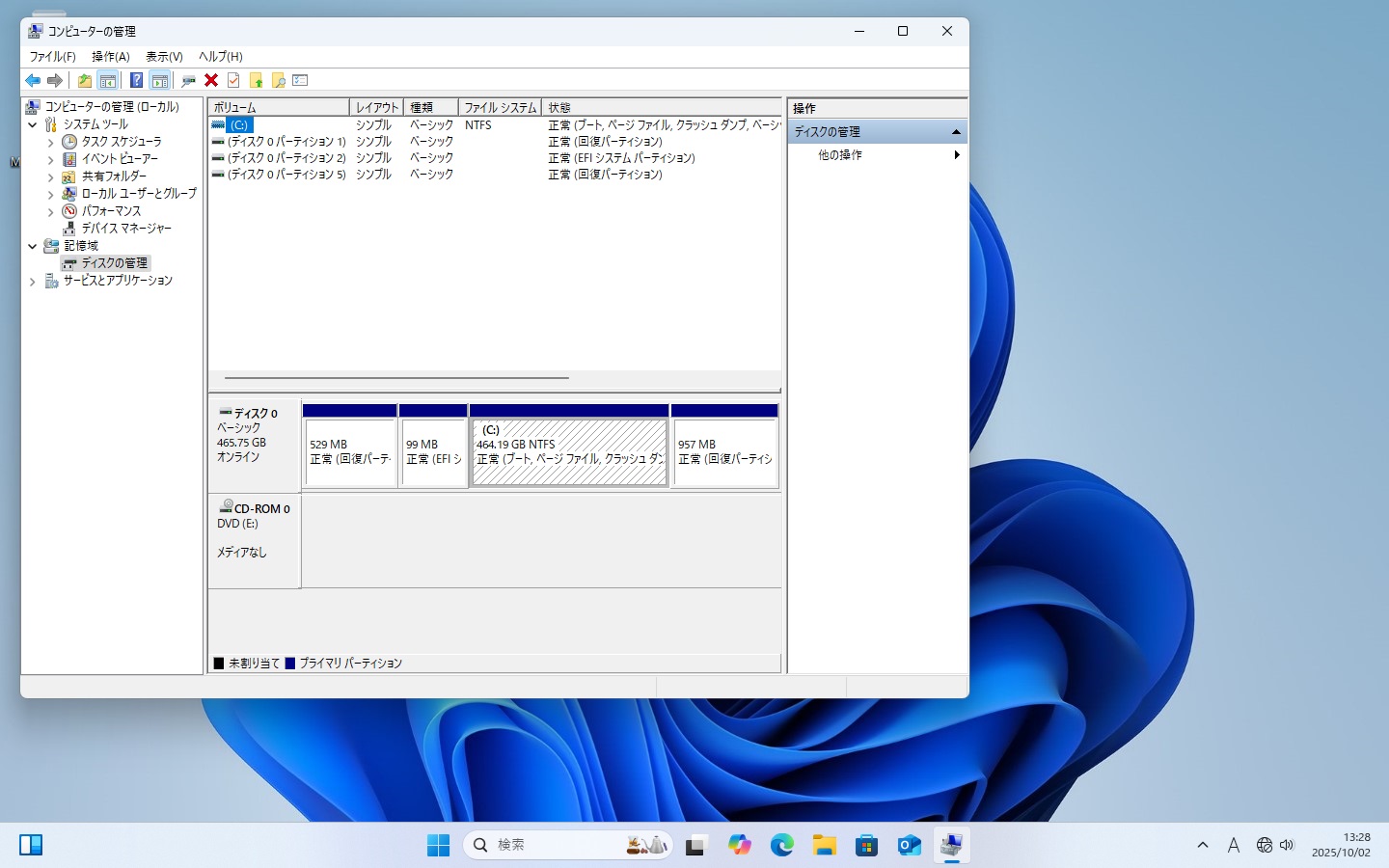Click the folder with magnifier icon
Screen dimensions: 1389x868
pyautogui.click(x=279, y=81)
